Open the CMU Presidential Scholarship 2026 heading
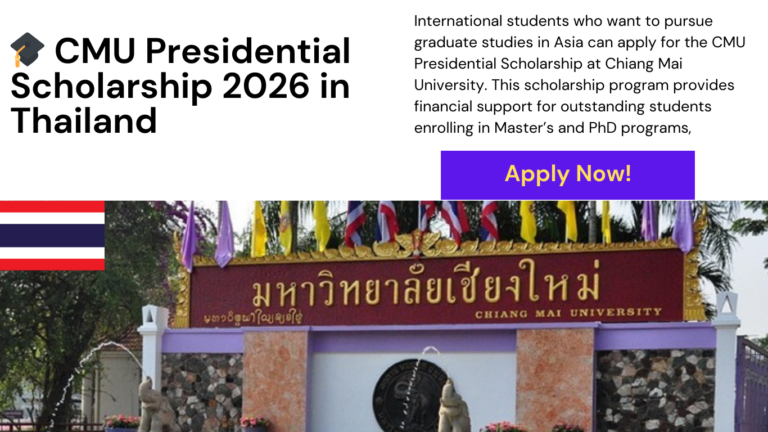The image size is (768, 432). coord(180,85)
